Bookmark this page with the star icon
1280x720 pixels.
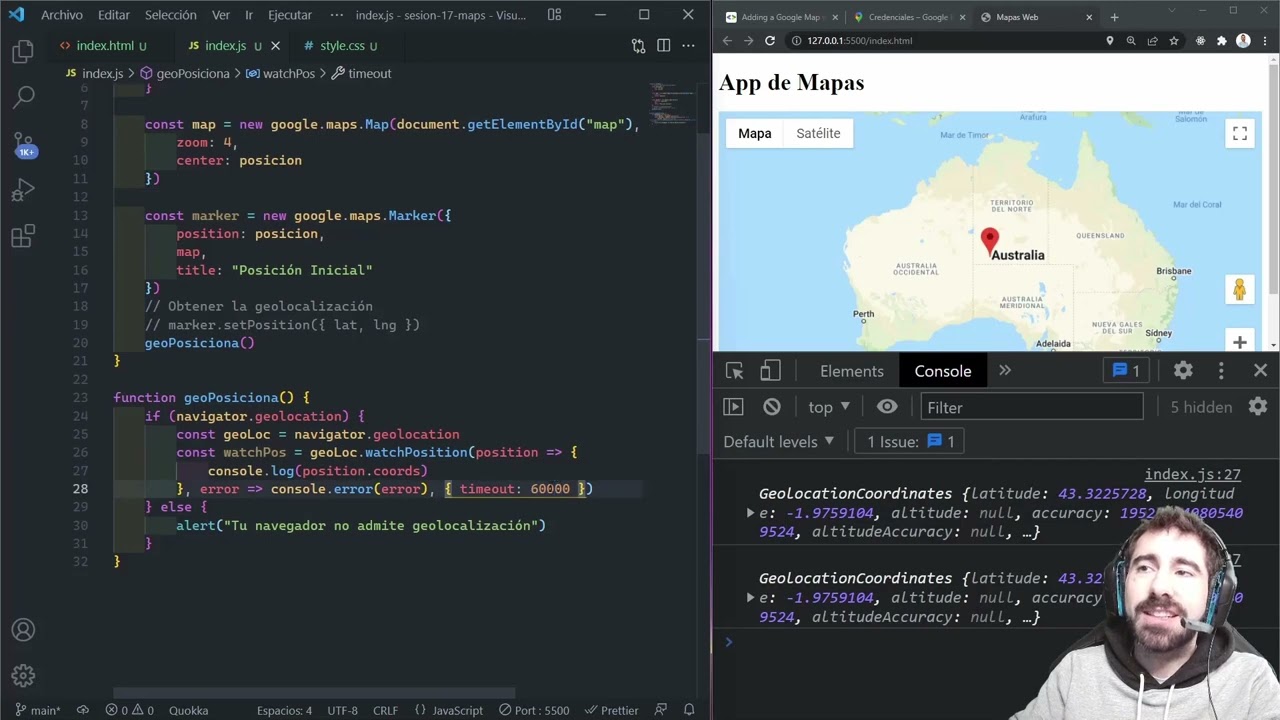pyautogui.click(x=1174, y=41)
